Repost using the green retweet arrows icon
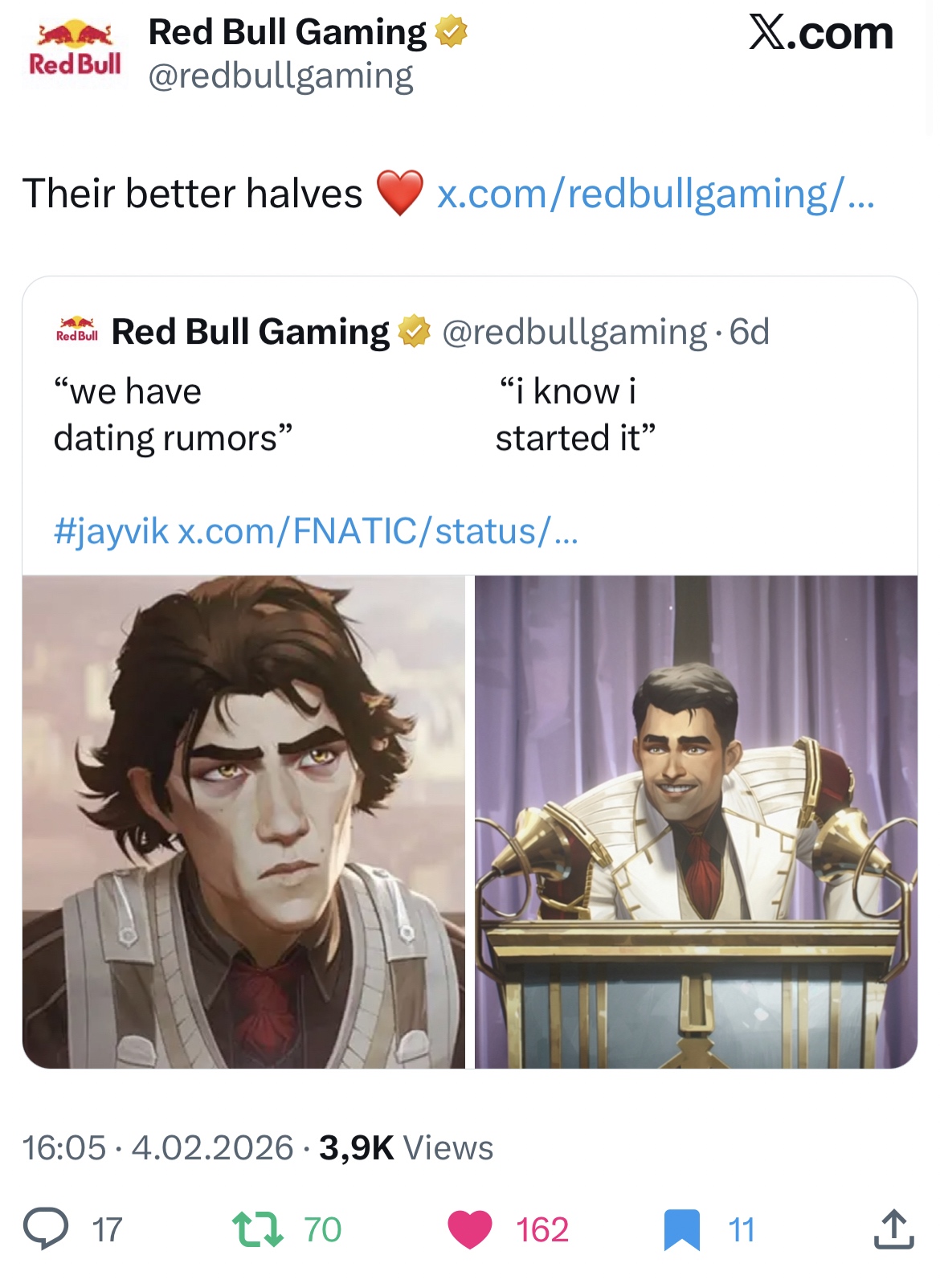The height and width of the screenshot is (1288, 940). click(257, 1229)
